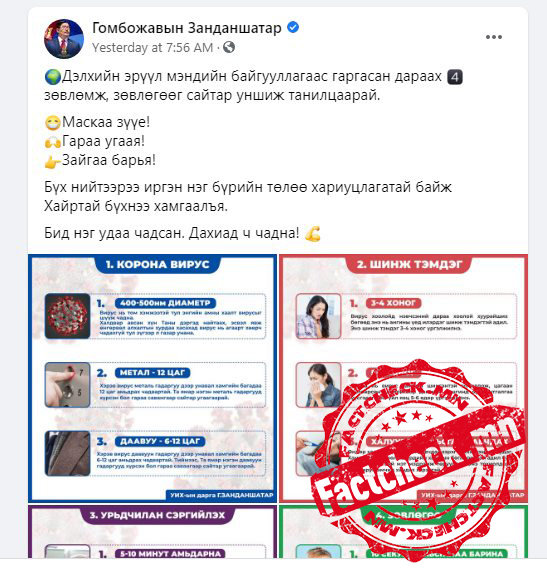Click the public globe audience icon
The image size is (547, 576).
[x=229, y=47]
